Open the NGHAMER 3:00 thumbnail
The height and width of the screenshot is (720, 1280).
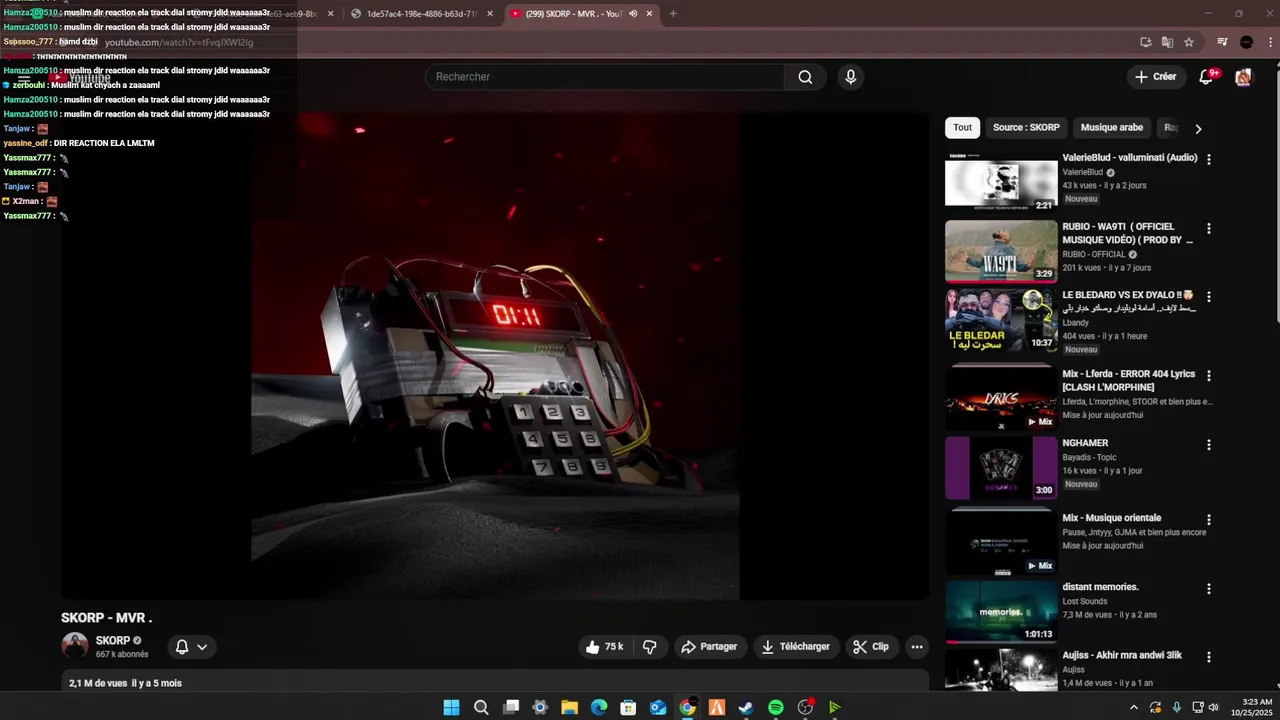point(1001,467)
